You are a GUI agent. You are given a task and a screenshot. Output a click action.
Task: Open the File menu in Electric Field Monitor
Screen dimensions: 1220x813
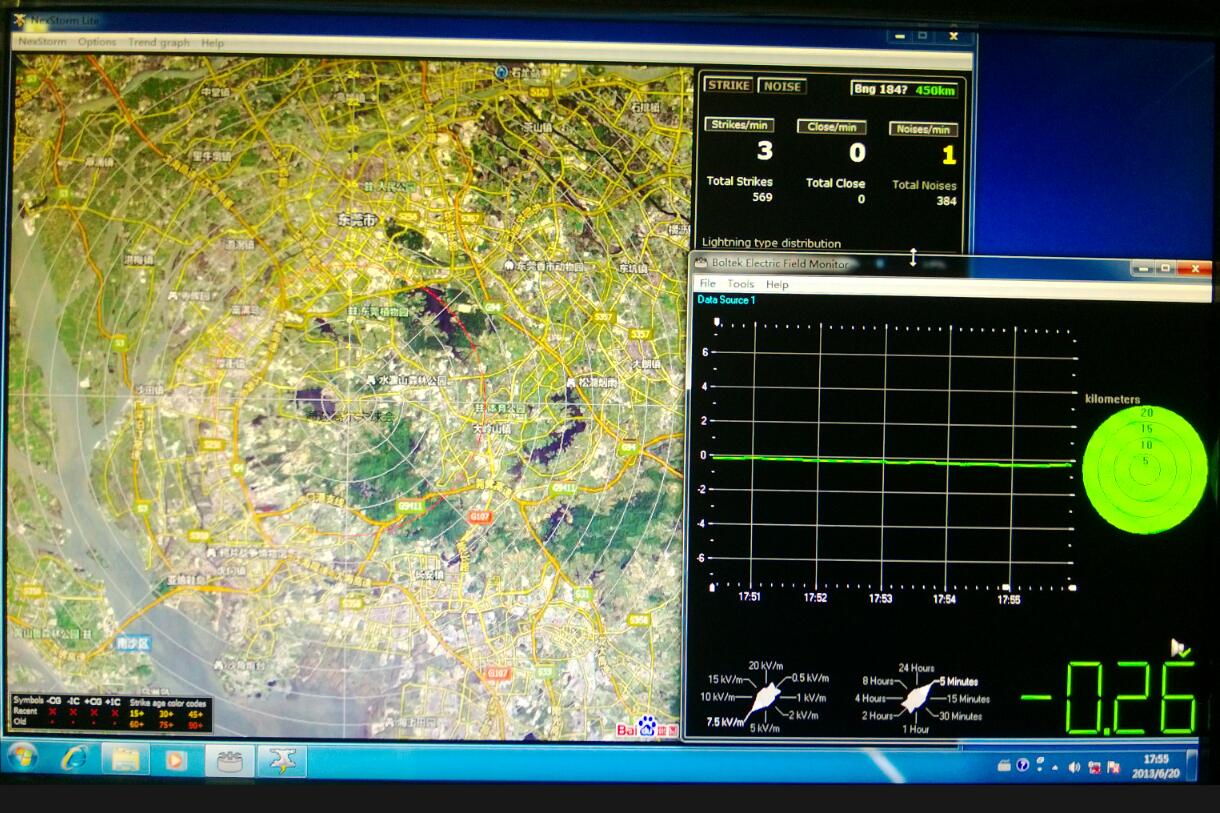pos(707,284)
